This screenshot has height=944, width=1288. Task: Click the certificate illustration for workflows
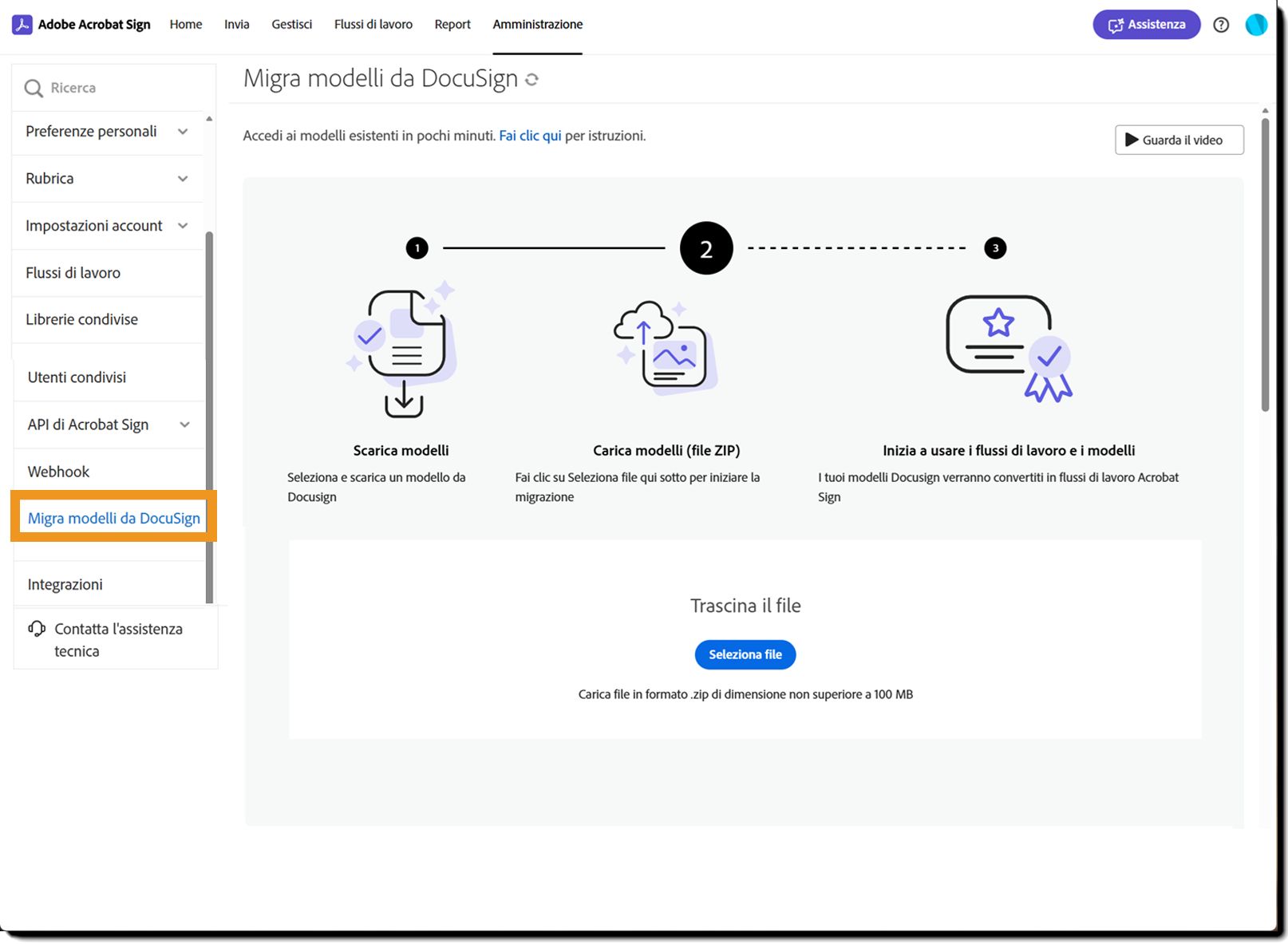tap(1009, 348)
